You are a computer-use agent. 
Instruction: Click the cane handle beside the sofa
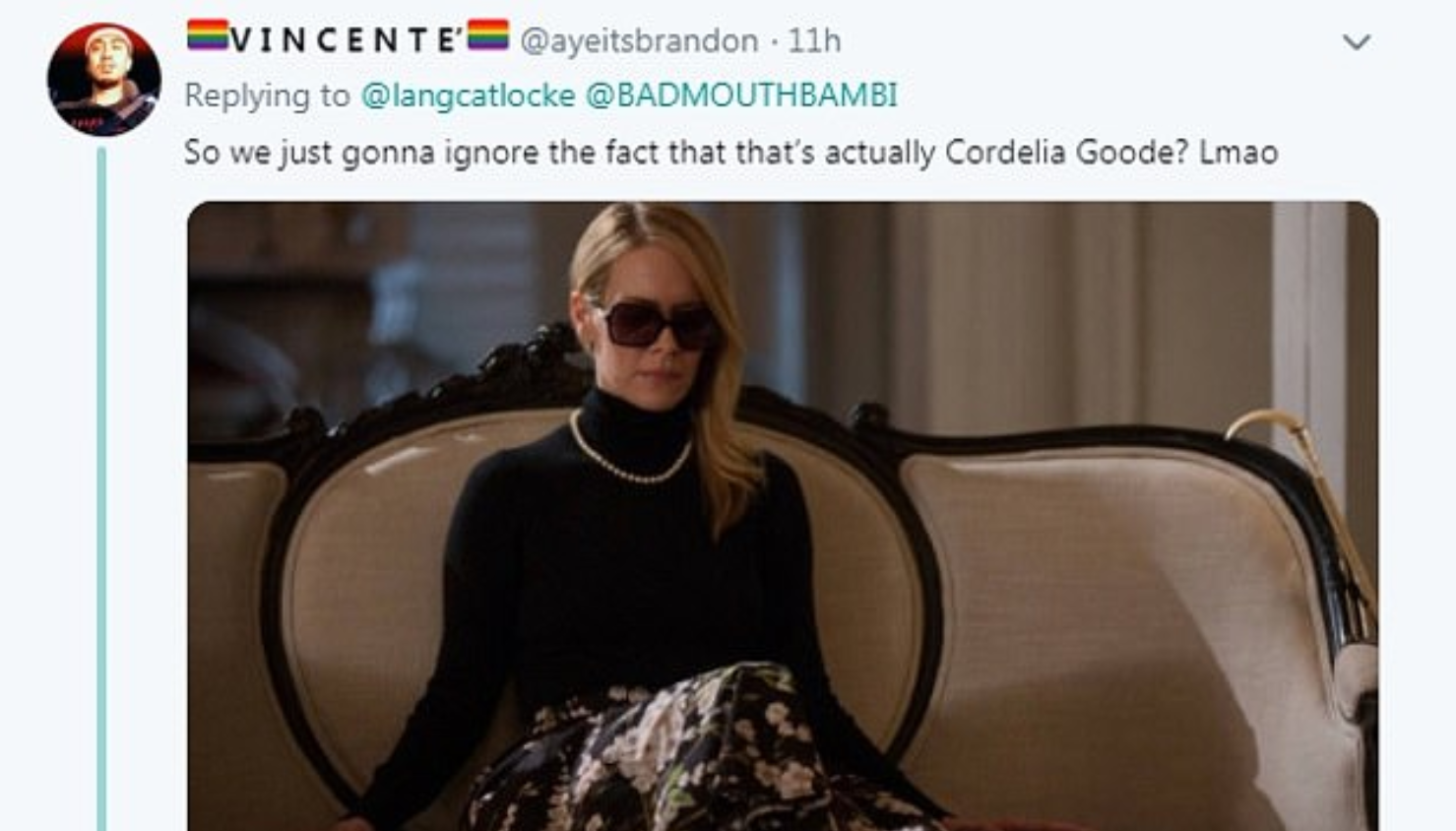(1299, 492)
